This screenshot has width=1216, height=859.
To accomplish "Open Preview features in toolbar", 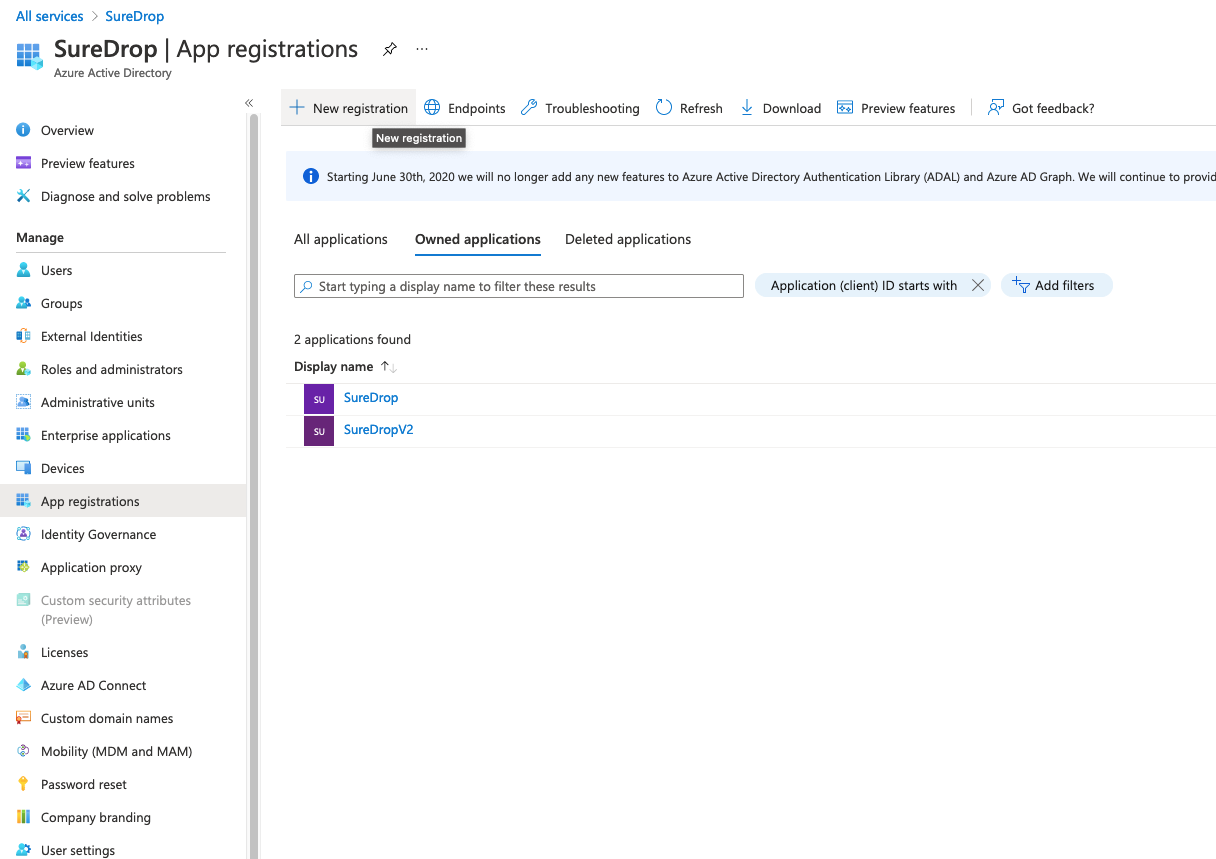I will point(896,108).
